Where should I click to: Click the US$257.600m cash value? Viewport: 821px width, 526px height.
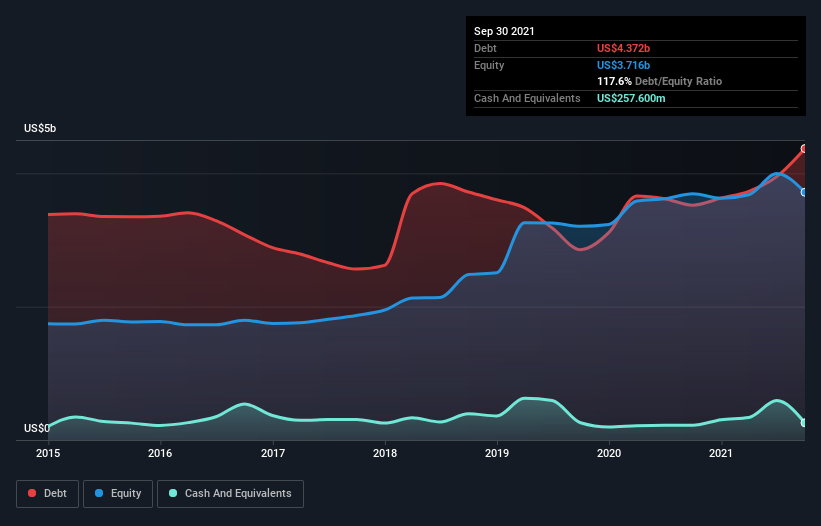coord(631,98)
